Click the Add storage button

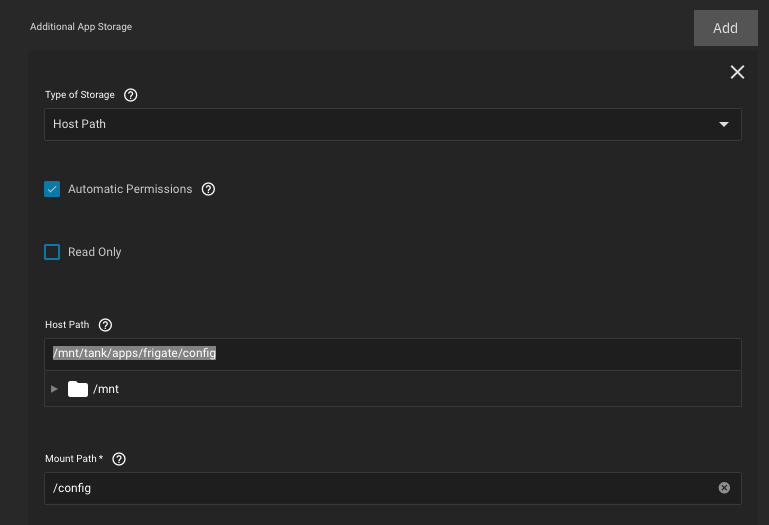click(725, 28)
